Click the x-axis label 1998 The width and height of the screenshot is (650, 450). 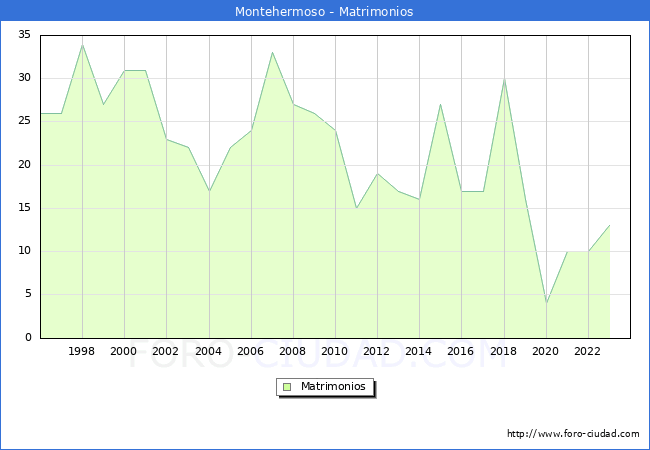point(81,351)
